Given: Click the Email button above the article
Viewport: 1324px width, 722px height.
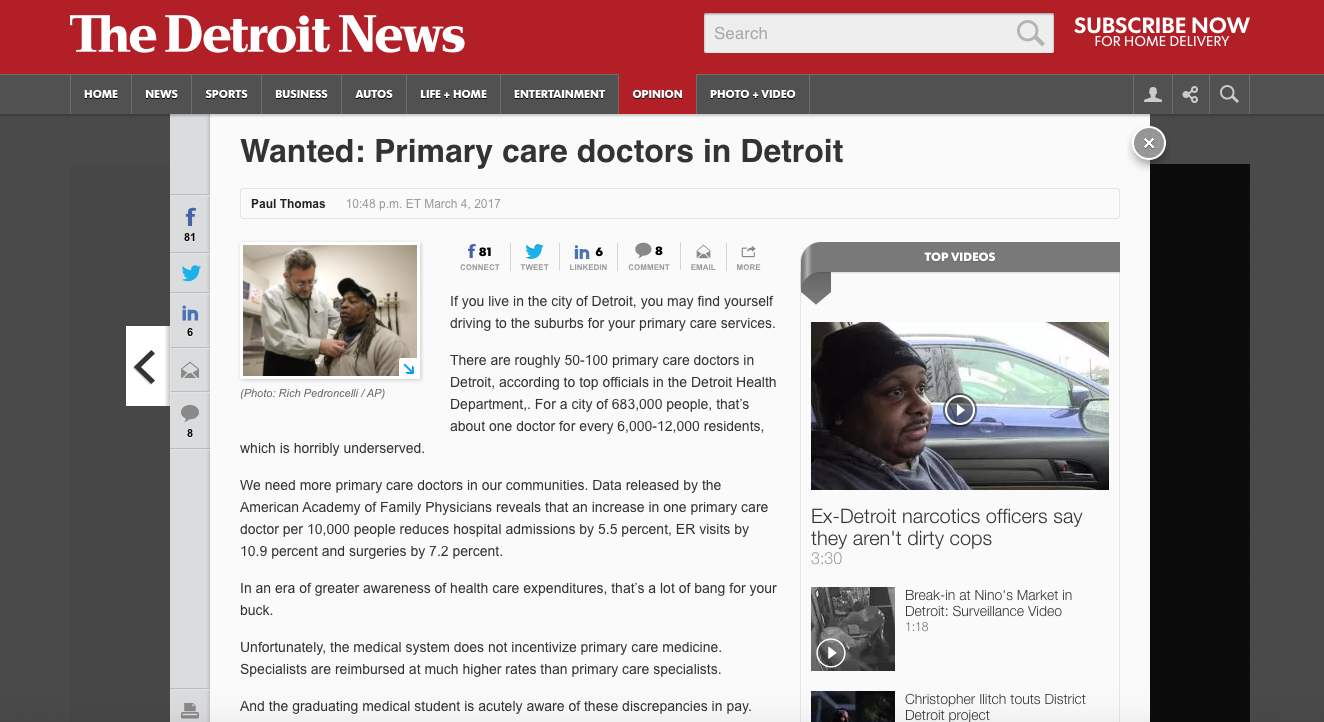Looking at the screenshot, I should click(703, 257).
